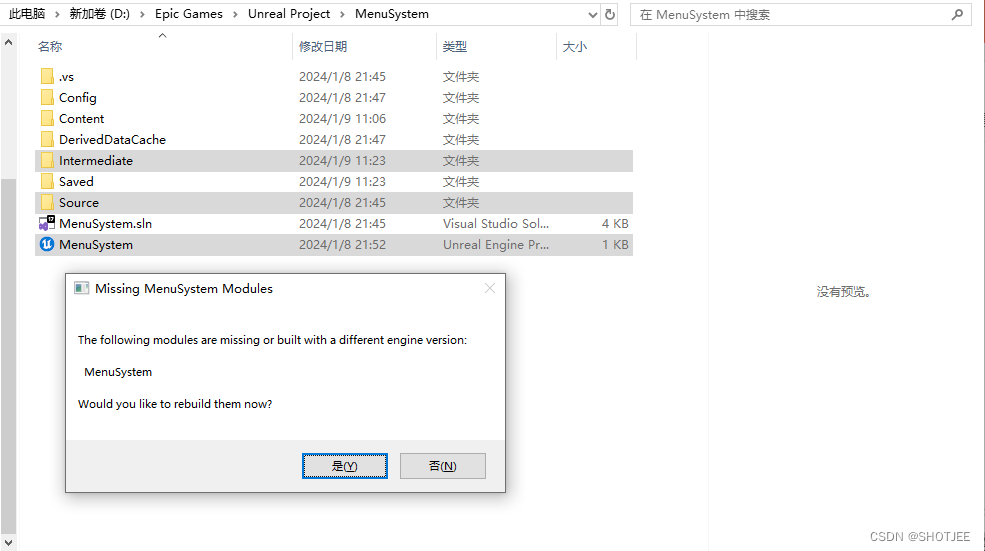
Task: Expand the chevron after Unreal Project breadcrumb
Action: pyautogui.click(x=342, y=14)
